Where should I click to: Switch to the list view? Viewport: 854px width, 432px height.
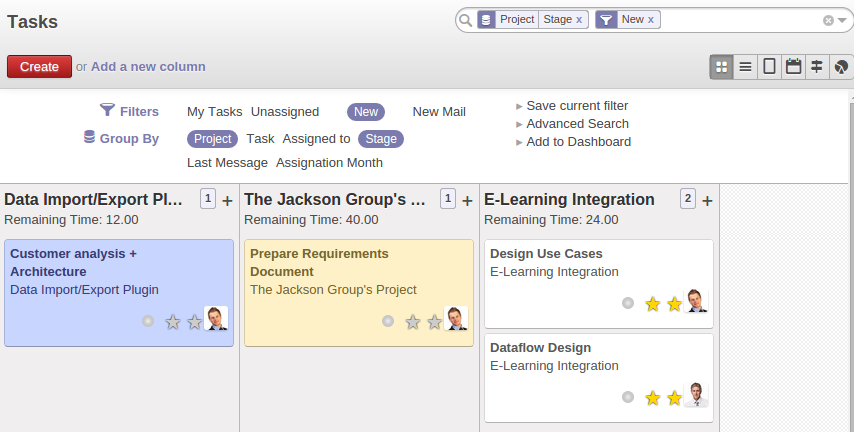745,67
